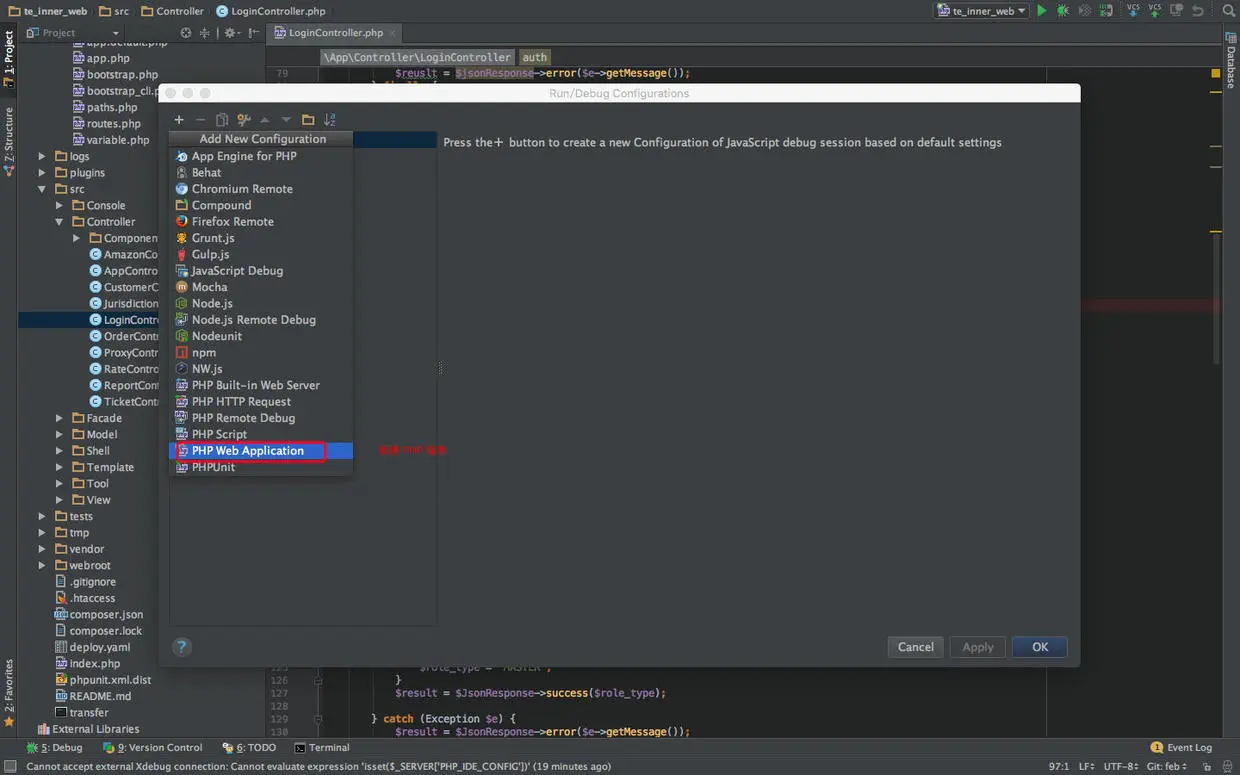Expand the plugins folder in project tree
This screenshot has width=1240, height=775.
pos(42,173)
